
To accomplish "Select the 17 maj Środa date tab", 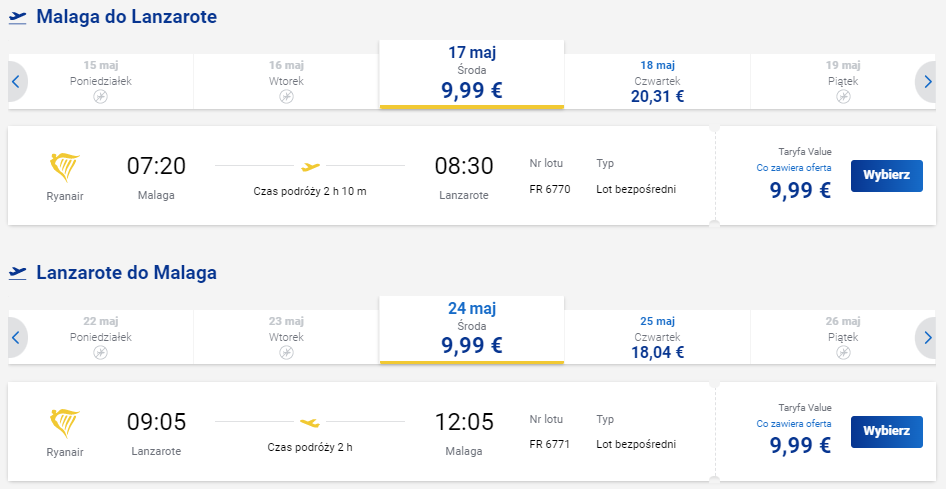I will click(472, 74).
